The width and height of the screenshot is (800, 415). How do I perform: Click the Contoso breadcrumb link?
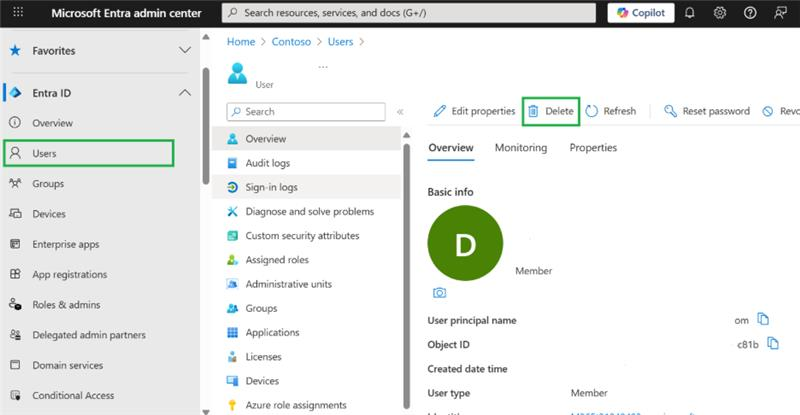coord(291,42)
